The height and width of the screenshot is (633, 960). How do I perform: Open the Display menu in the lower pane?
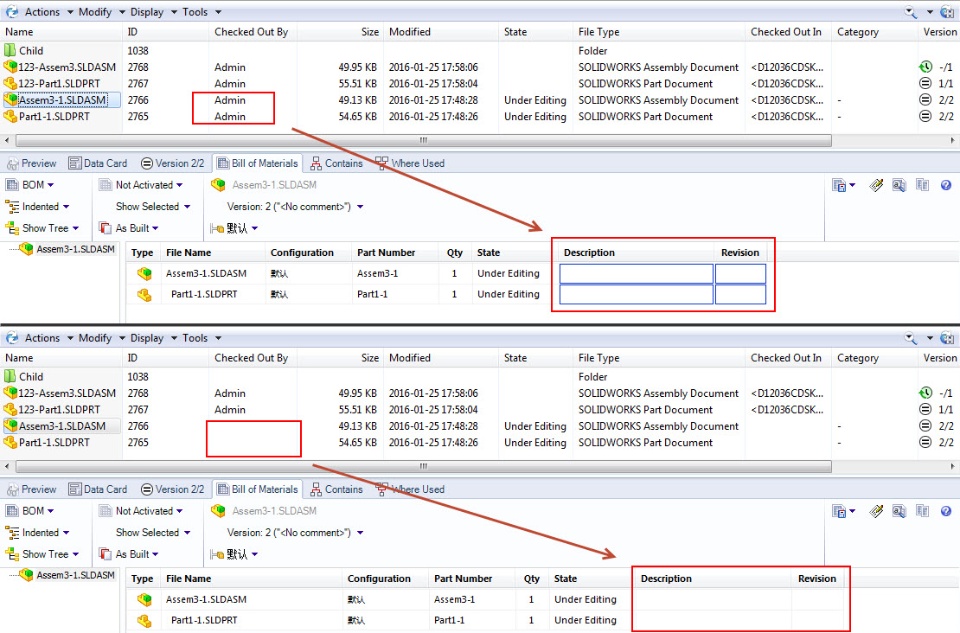(153, 338)
